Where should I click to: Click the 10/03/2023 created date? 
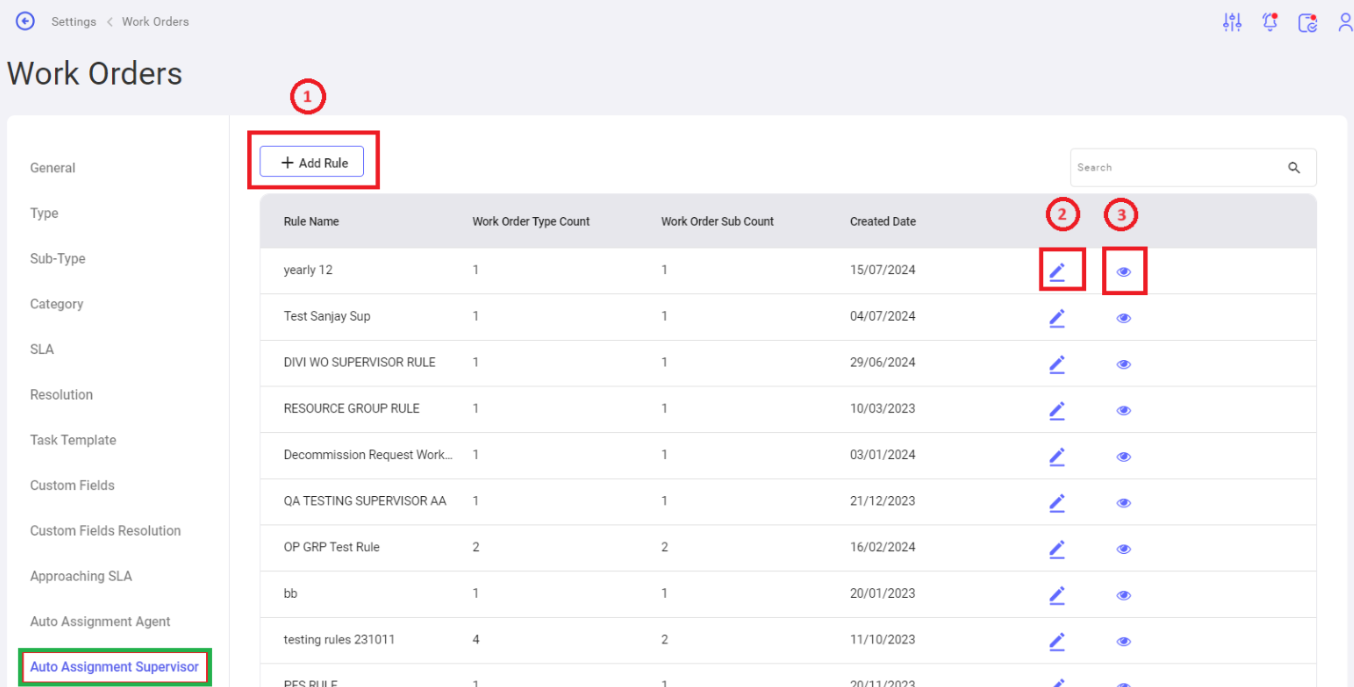pos(883,408)
